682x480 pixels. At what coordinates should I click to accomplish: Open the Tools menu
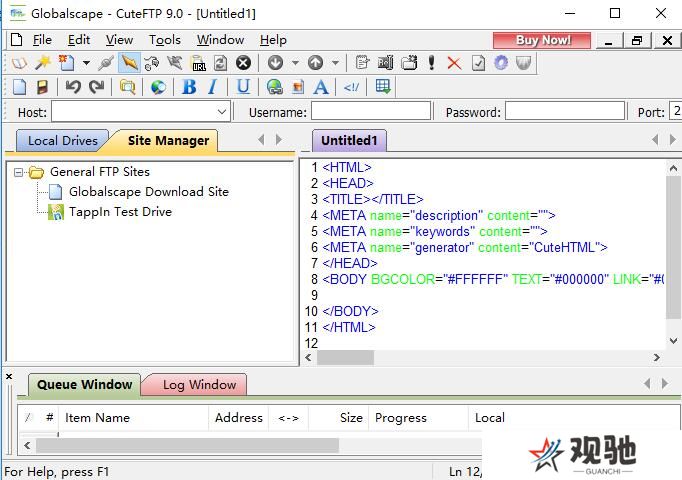coord(164,40)
